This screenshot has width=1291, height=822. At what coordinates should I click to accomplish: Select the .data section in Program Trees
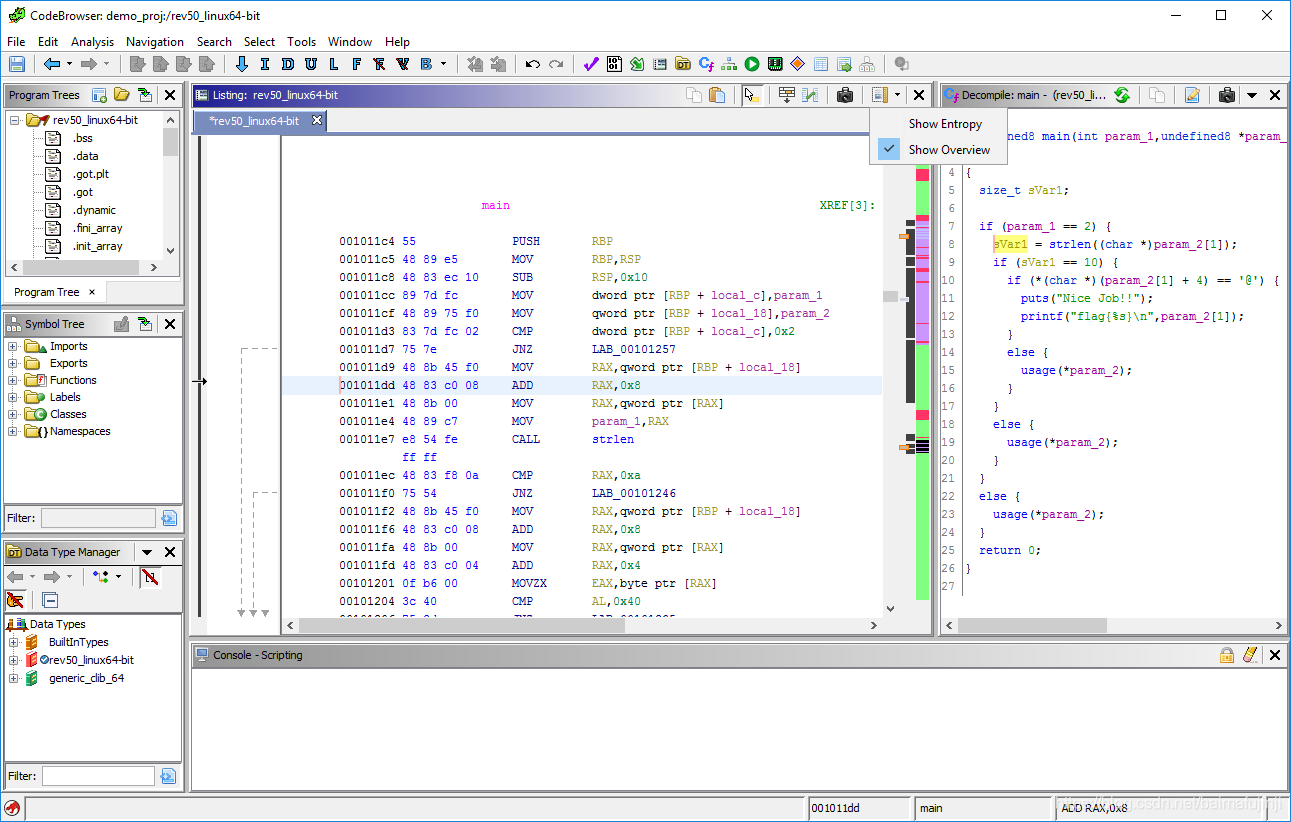click(x=85, y=156)
